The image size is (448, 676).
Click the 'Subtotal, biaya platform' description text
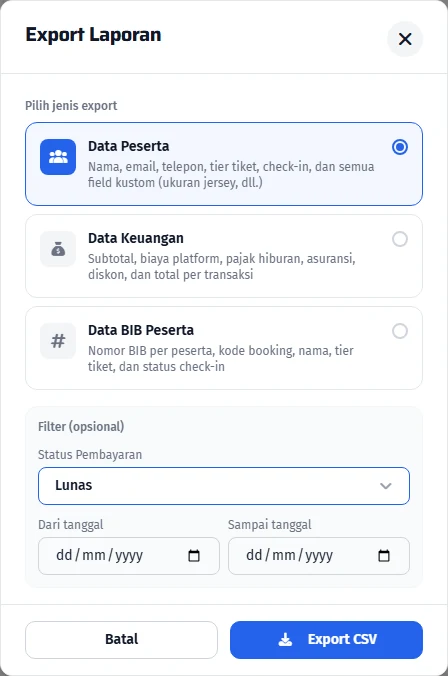click(222, 266)
